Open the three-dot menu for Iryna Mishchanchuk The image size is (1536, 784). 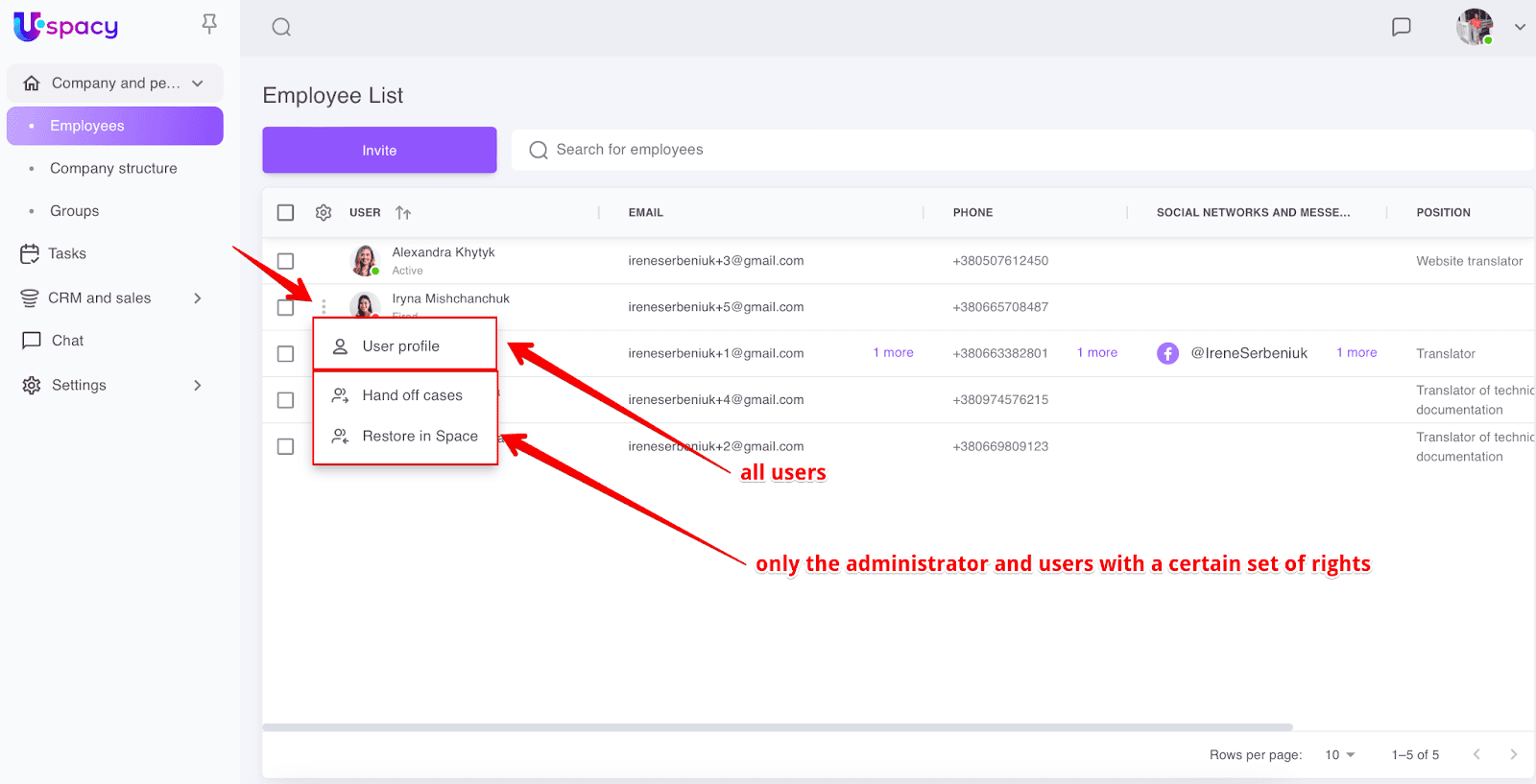click(324, 307)
